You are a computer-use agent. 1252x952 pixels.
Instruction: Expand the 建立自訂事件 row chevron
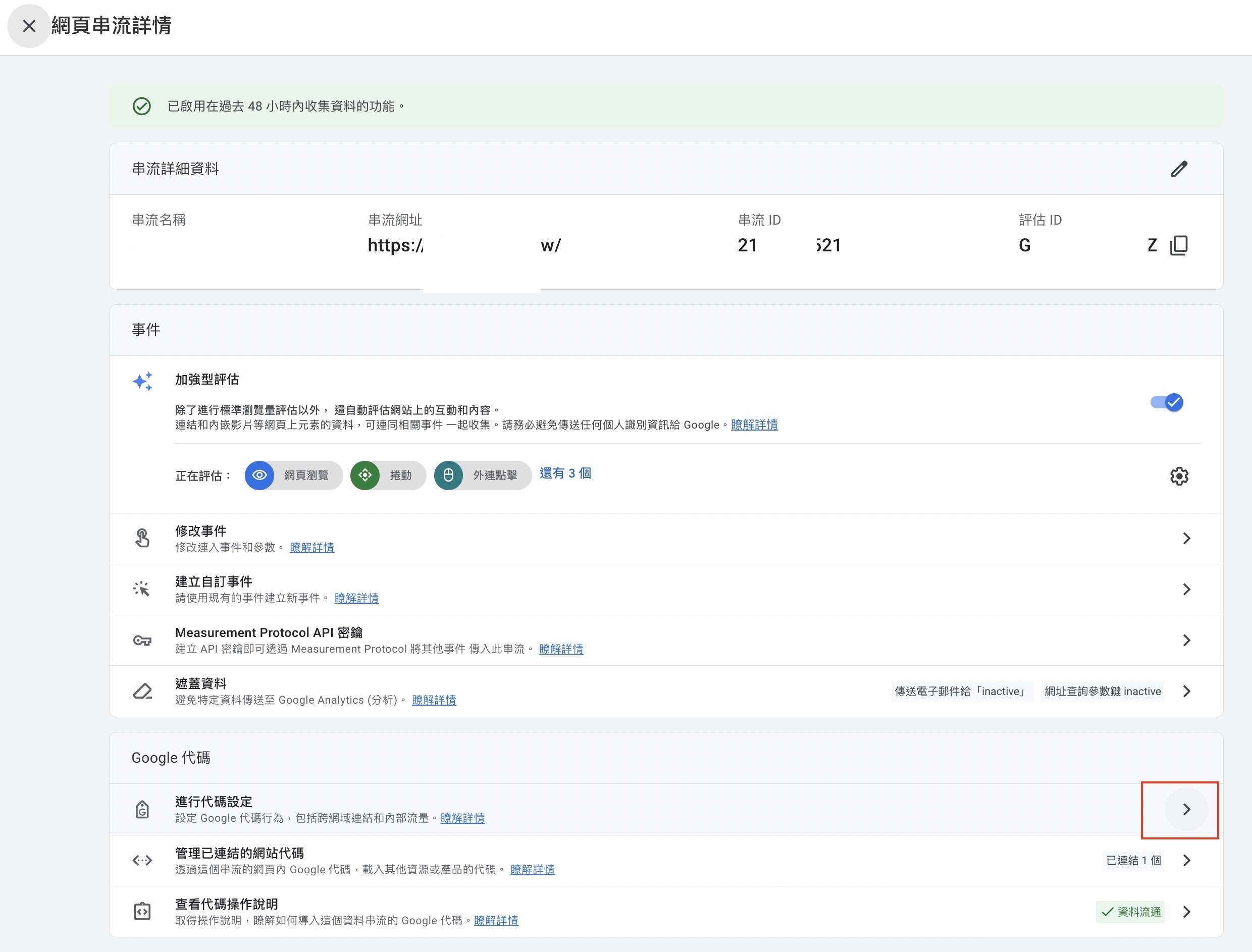coord(1186,590)
